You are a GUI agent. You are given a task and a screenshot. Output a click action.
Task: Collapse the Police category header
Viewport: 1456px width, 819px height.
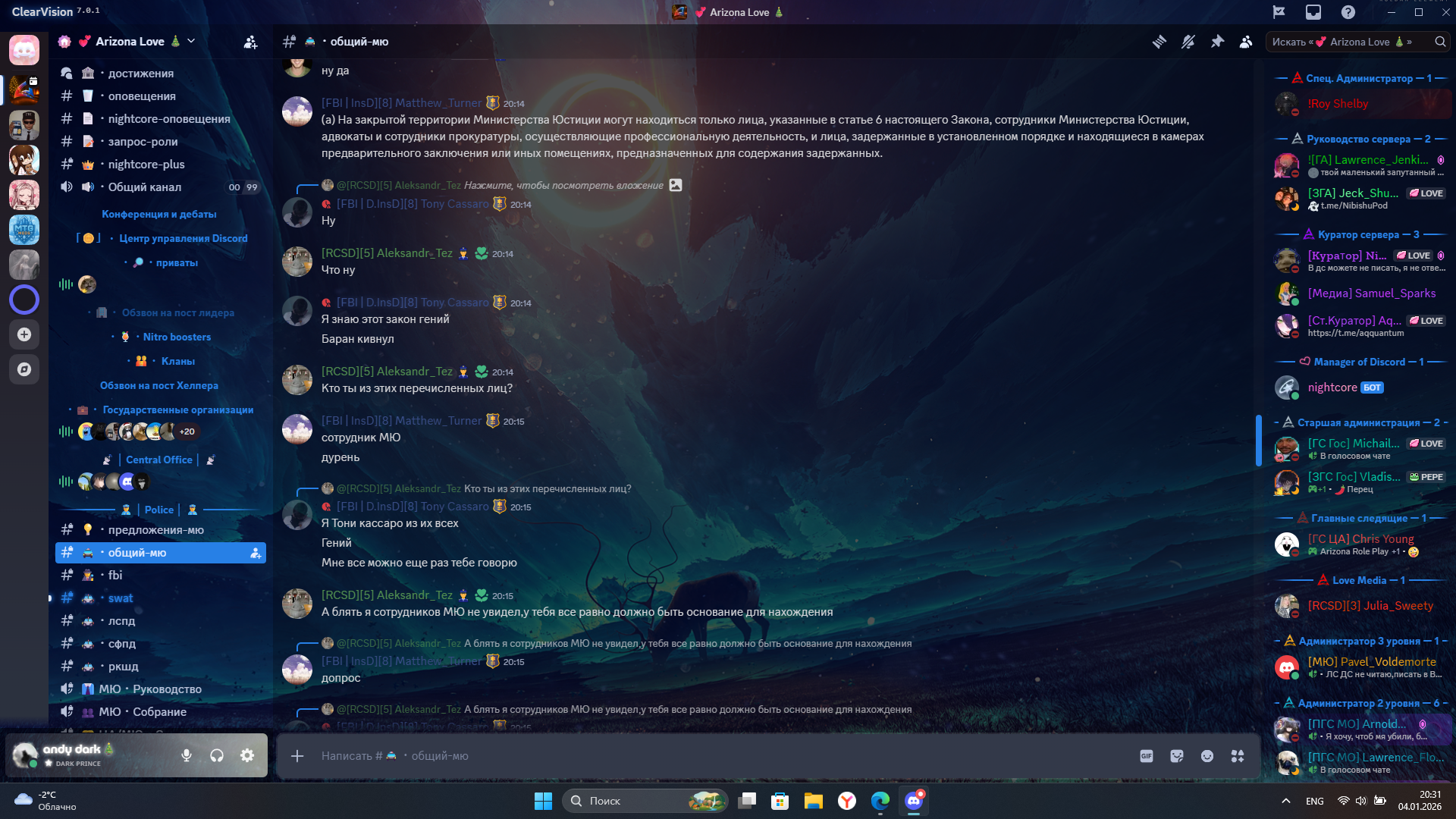(x=159, y=510)
